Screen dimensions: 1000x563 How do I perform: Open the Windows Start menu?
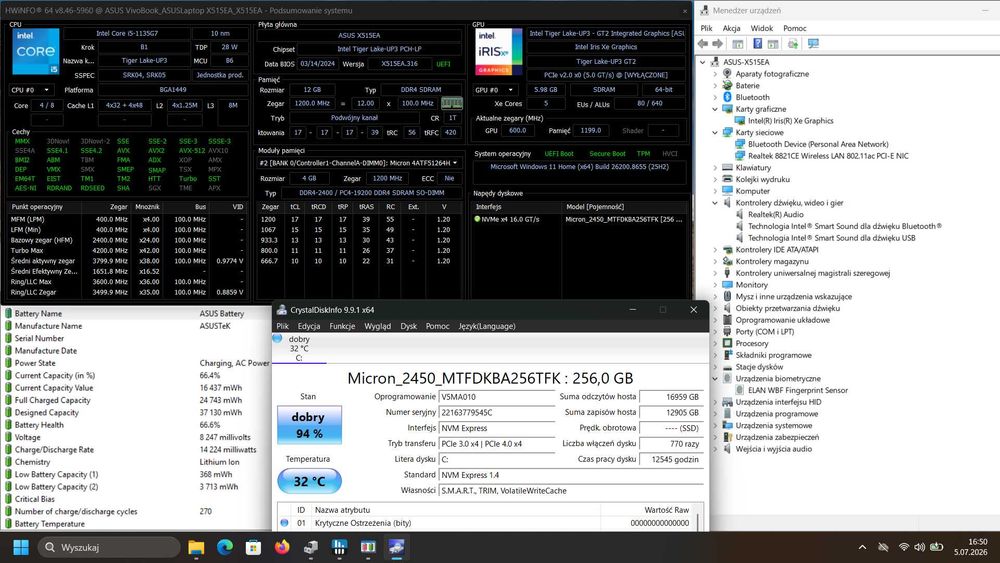point(21,547)
